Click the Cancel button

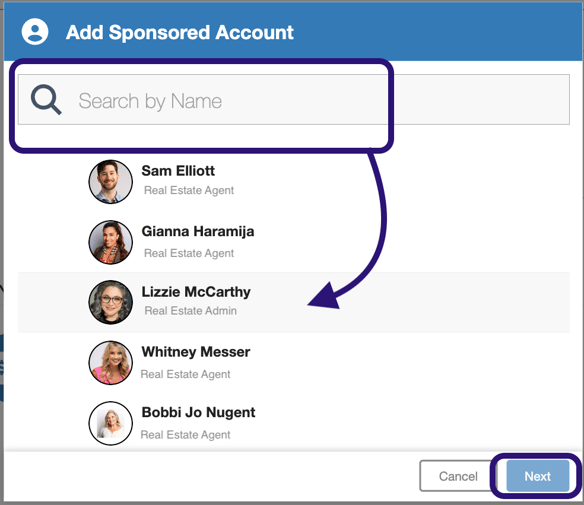(x=458, y=476)
